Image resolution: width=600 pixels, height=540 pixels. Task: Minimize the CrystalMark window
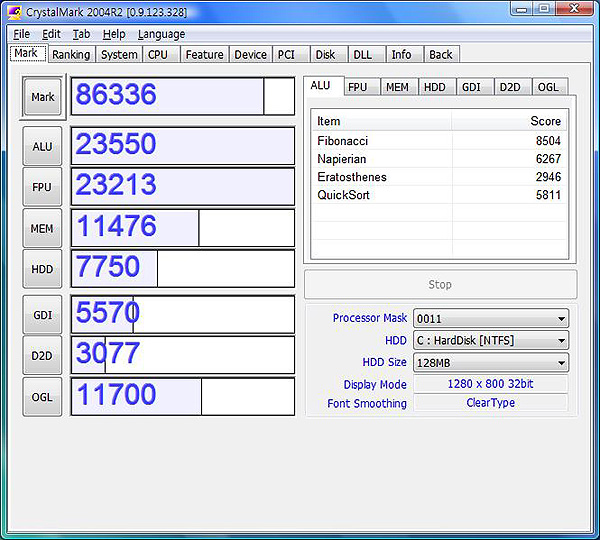521,9
